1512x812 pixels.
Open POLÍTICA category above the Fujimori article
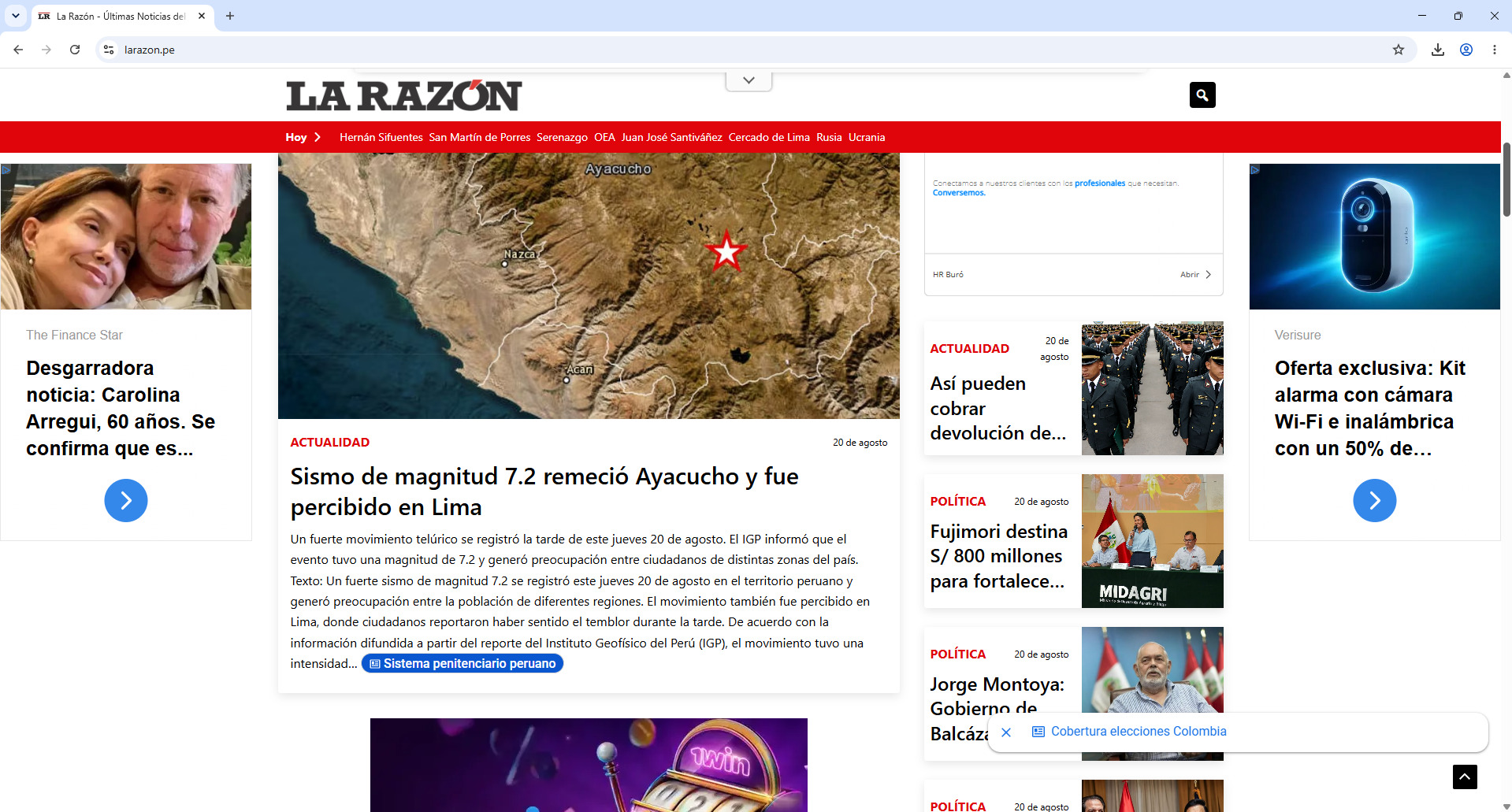pos(958,502)
